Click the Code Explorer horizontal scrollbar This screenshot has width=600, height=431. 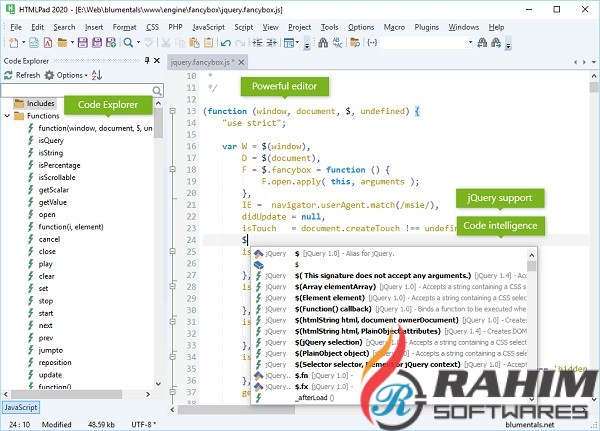(77, 394)
